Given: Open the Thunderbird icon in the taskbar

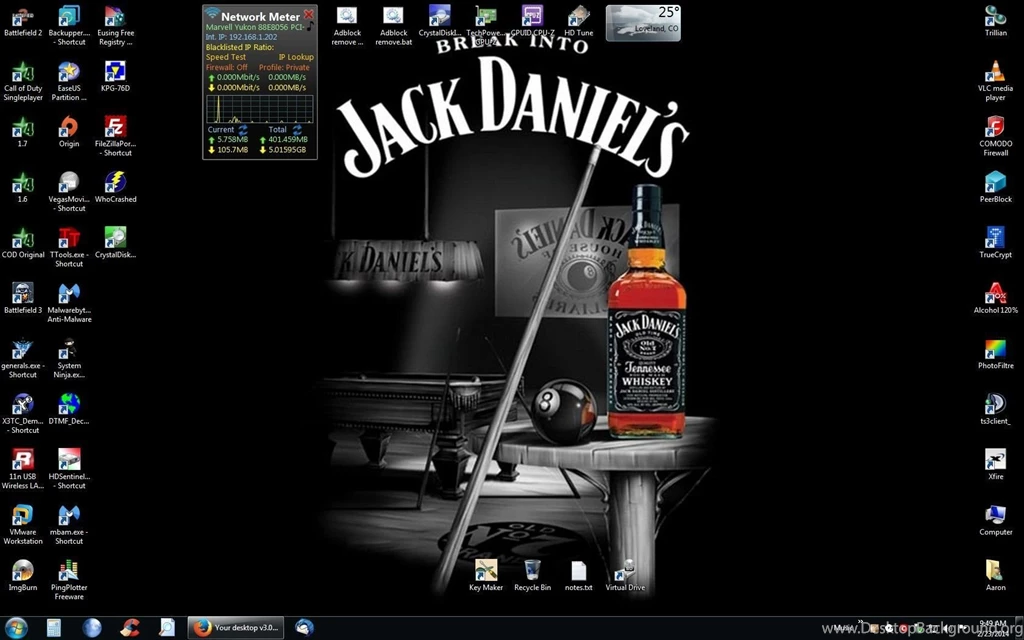Looking at the screenshot, I should [x=304, y=628].
